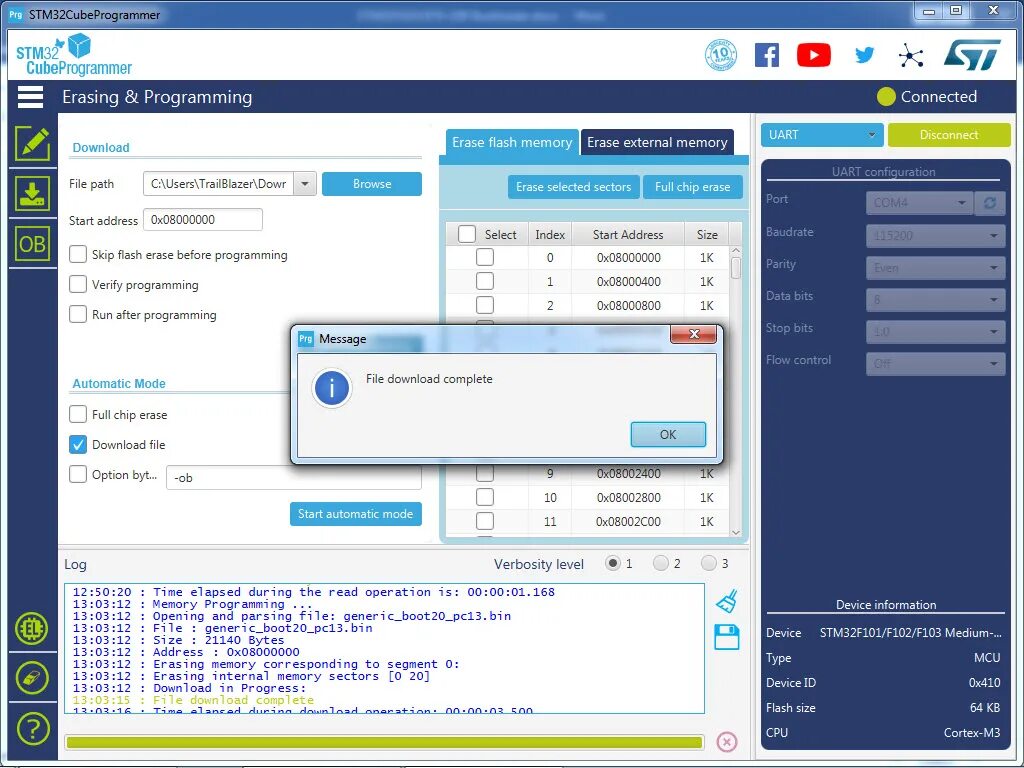
Task: Switch to Erase flash memory tab
Action: point(512,142)
